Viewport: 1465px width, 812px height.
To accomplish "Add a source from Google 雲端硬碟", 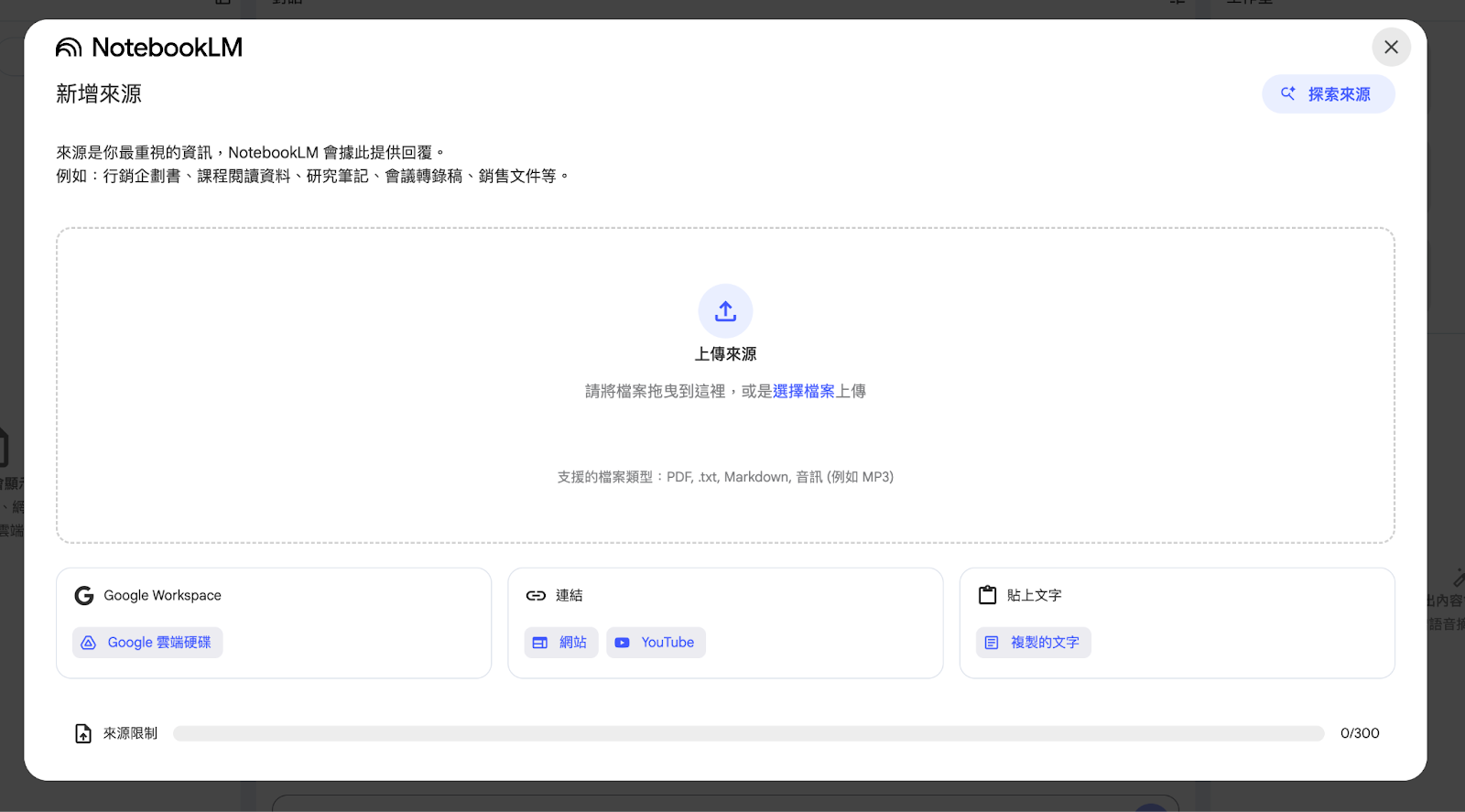I will click(147, 643).
